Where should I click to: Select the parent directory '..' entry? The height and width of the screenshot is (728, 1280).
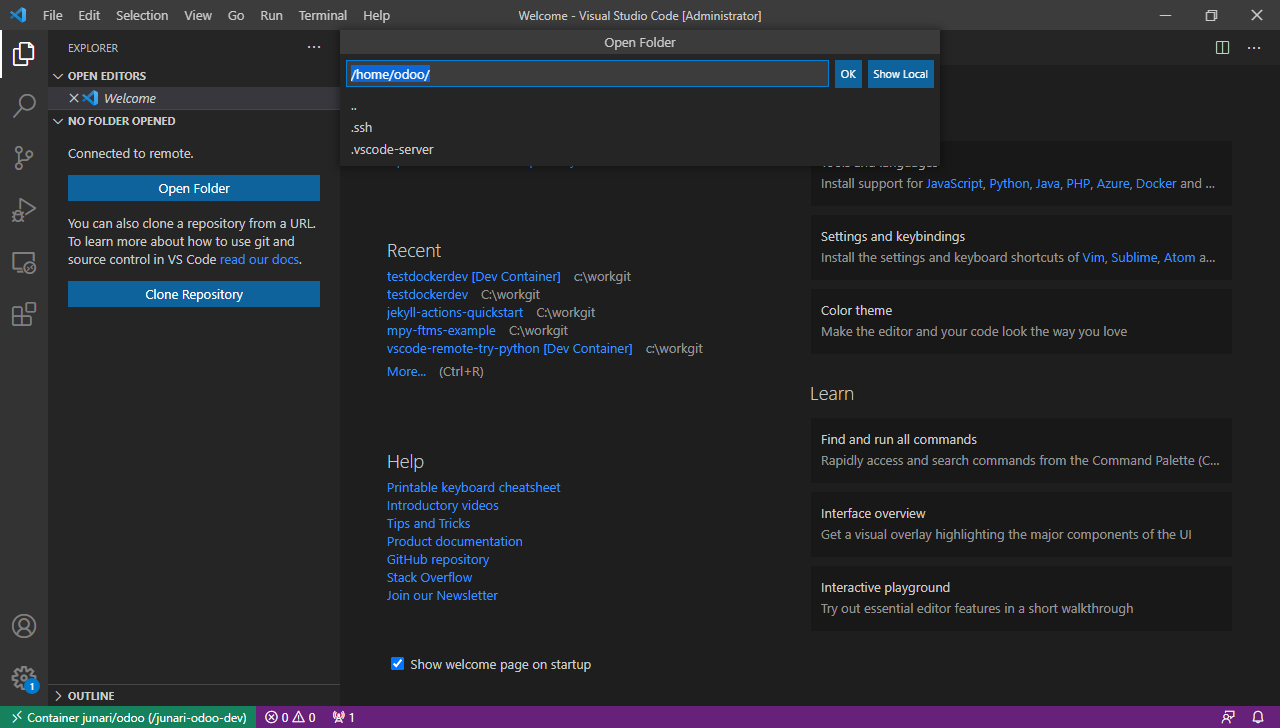pyautogui.click(x=640, y=106)
